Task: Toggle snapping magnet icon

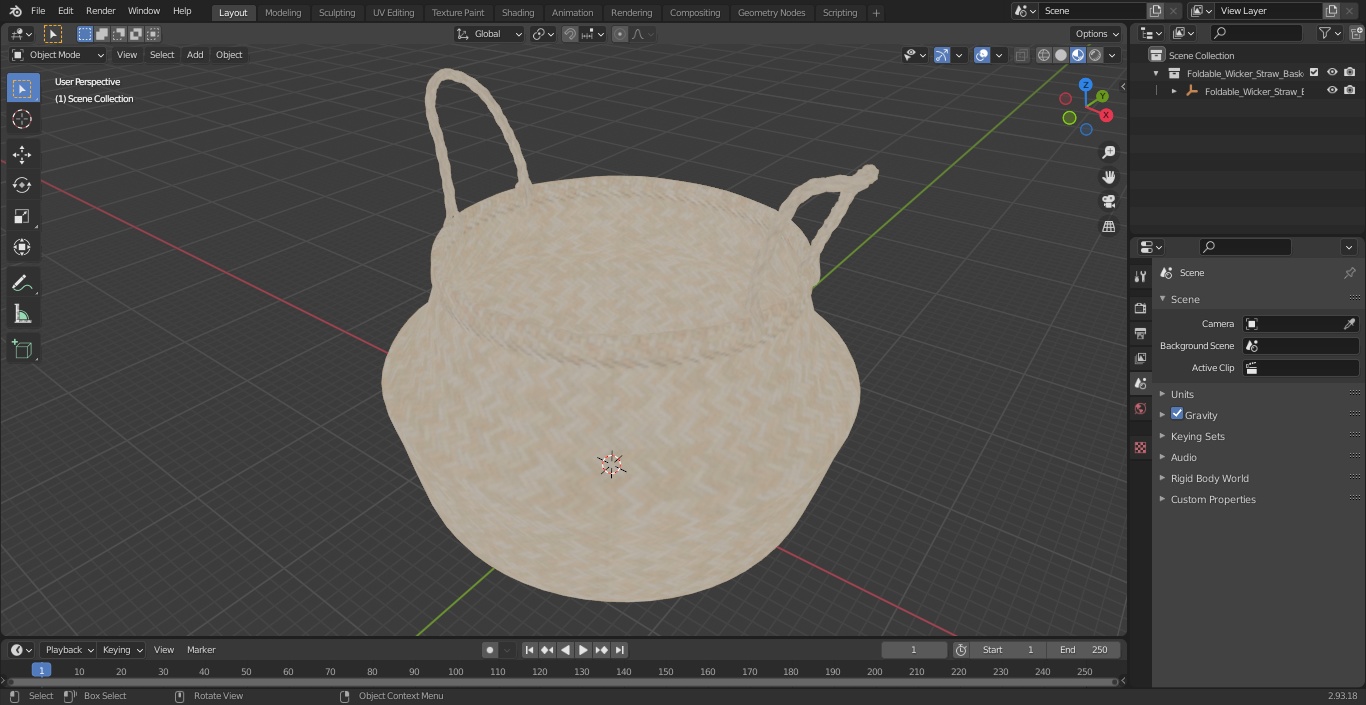Action: (x=570, y=34)
